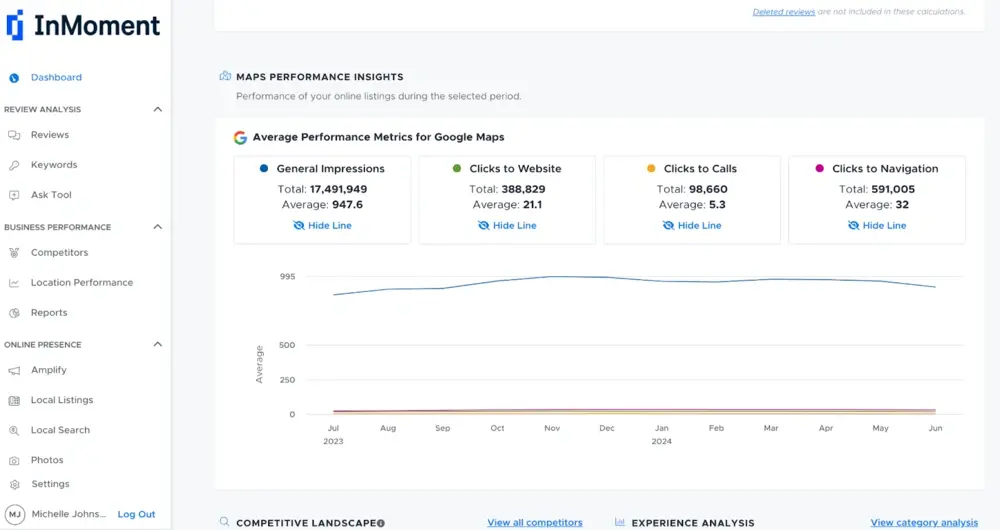
Task: Click the Reviews chat bubble icon
Action: (x=14, y=135)
